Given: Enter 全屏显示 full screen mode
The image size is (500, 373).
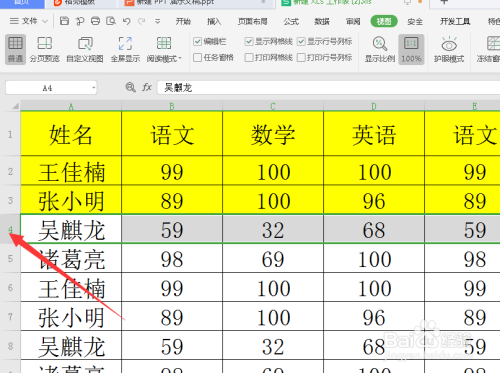Looking at the screenshot, I should (125, 49).
